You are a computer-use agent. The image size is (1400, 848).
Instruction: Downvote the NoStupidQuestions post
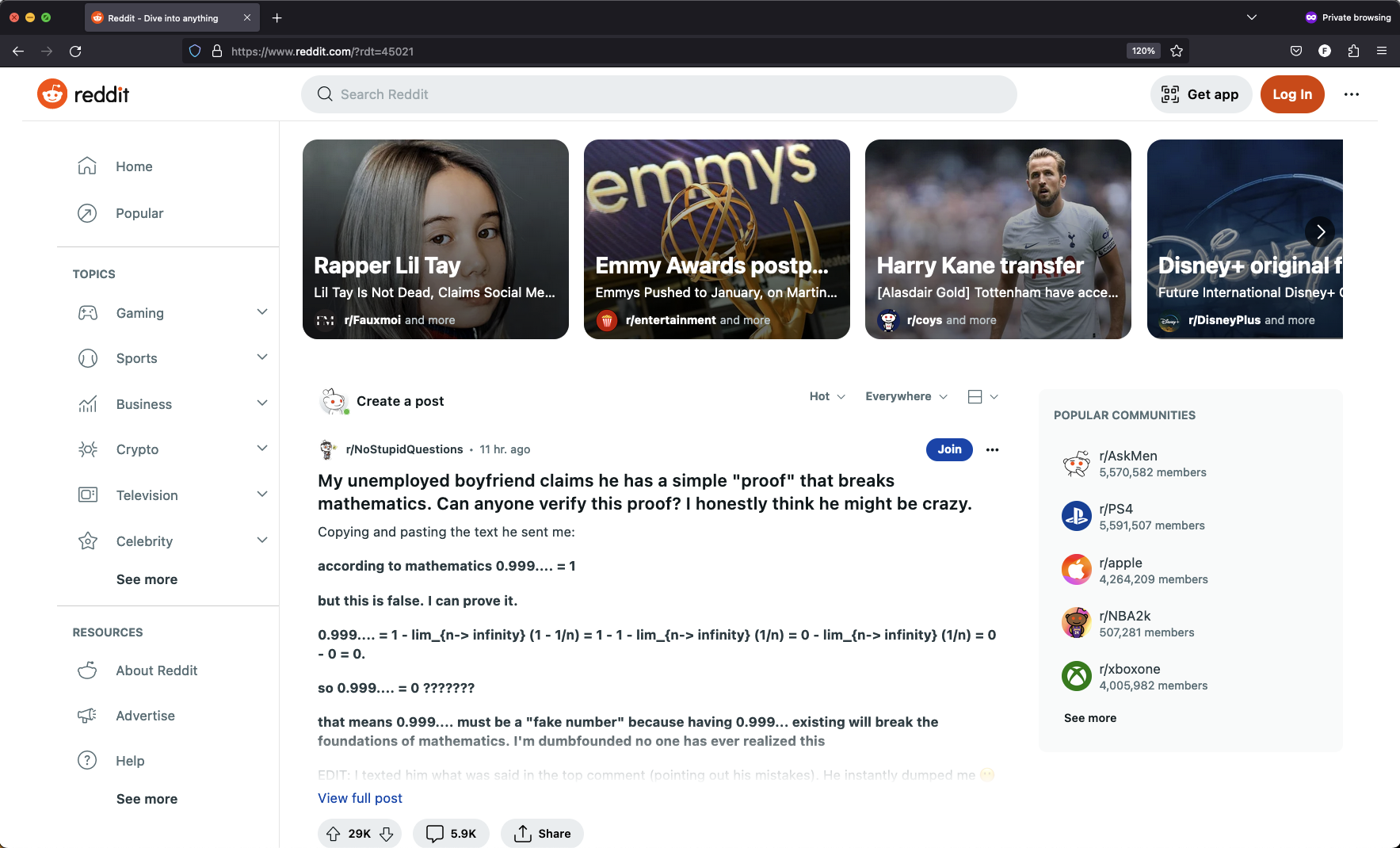[387, 834]
